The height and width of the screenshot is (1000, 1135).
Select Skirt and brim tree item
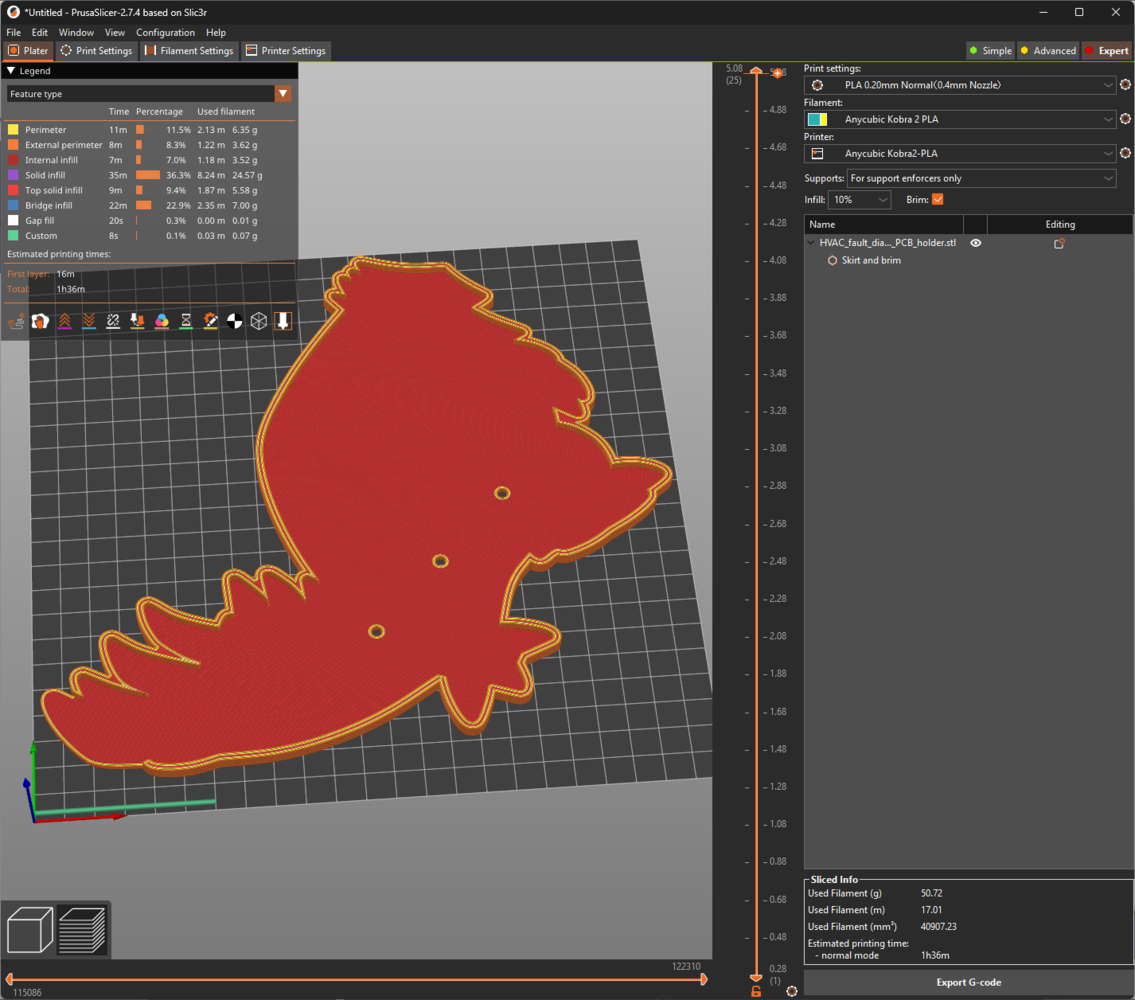[870, 260]
